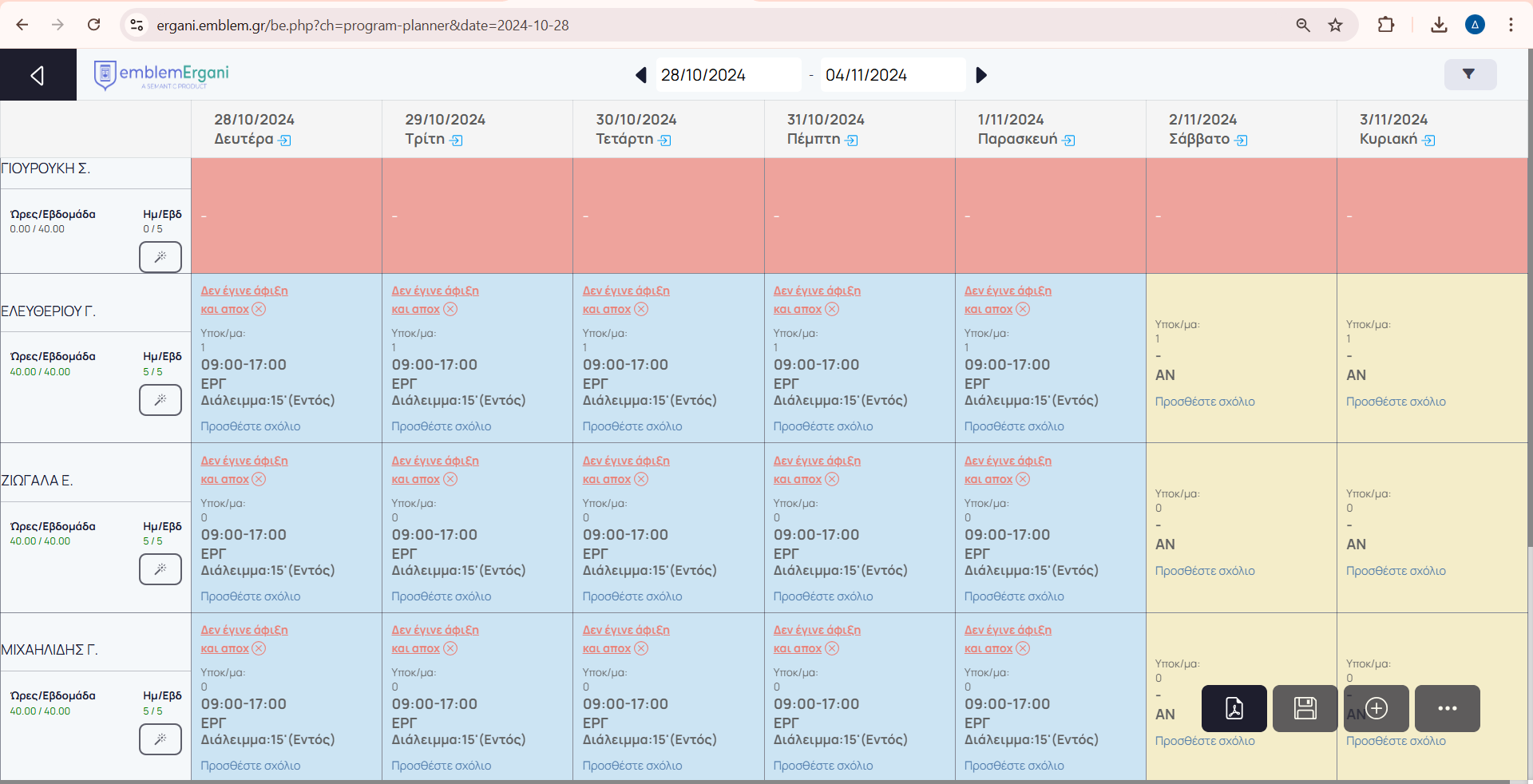
Task: Remove absence flag for ΜΙΧΑΗΛΙΔΗΣ Γ. on Friday
Action: (x=1023, y=649)
